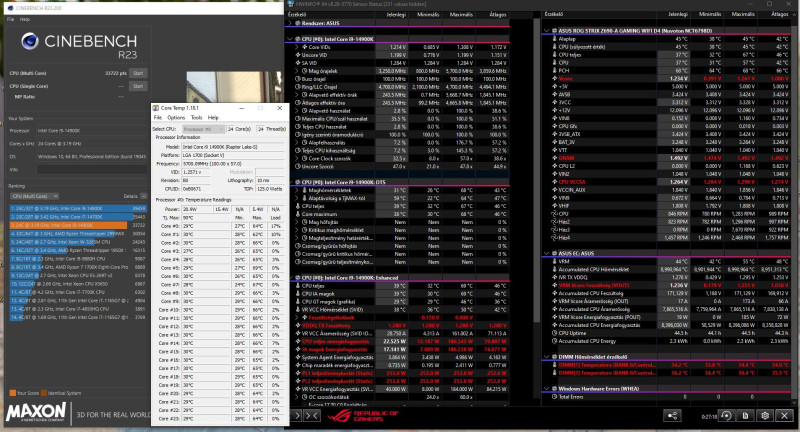Start the CPU (Multi Core) benchmark
The width and height of the screenshot is (800, 432).
[138, 73]
